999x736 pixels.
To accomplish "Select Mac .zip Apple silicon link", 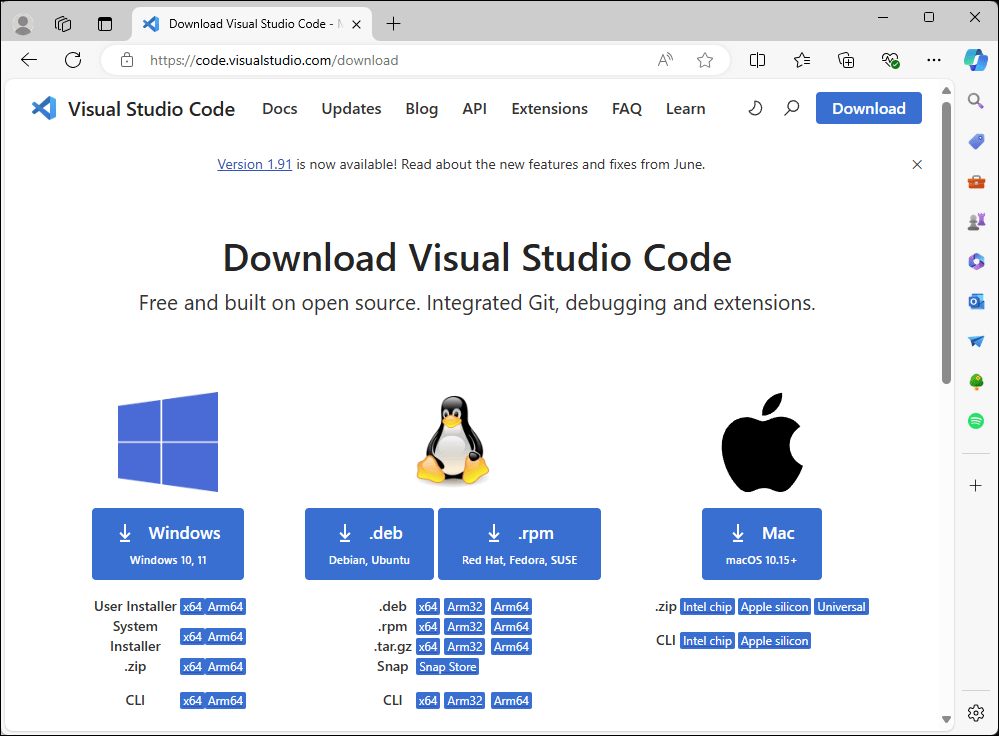I will (x=775, y=607).
